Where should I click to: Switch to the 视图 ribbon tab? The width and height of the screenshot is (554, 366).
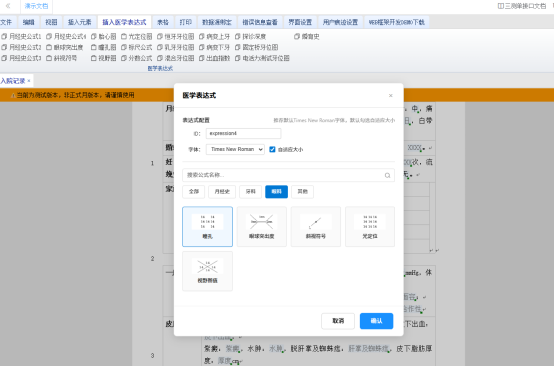51,22
